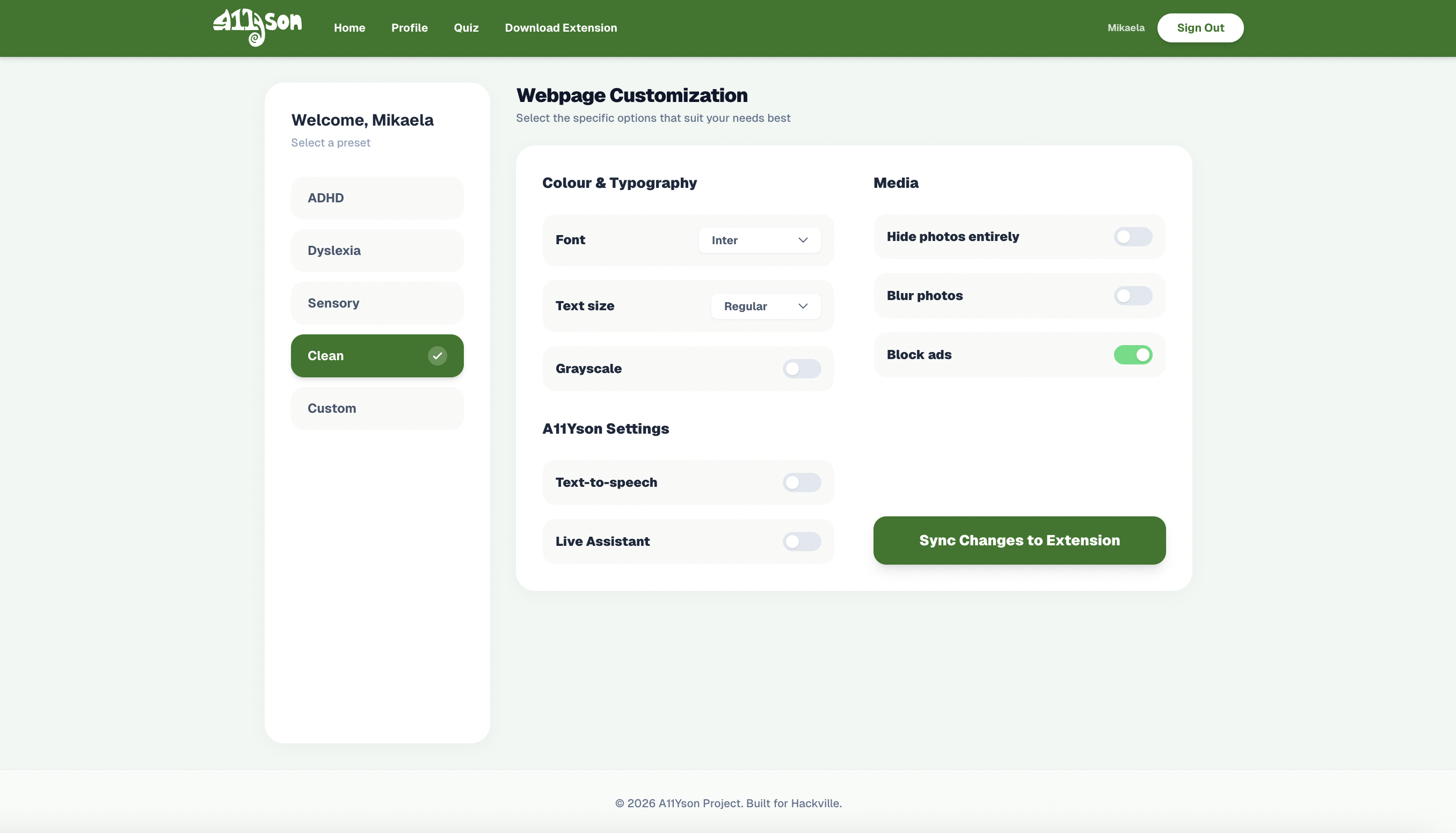Click the Font dropdown chevron arrow
This screenshot has height=833, width=1456.
[803, 240]
